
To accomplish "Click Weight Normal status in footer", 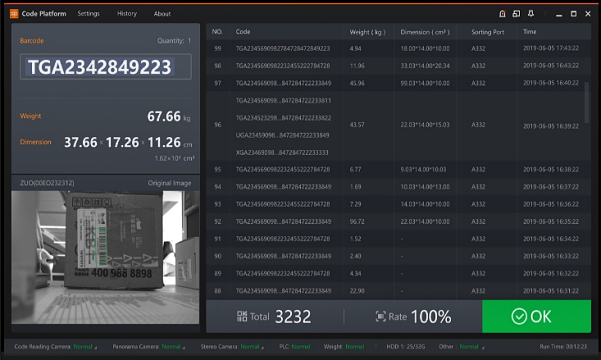I will coord(344,347).
